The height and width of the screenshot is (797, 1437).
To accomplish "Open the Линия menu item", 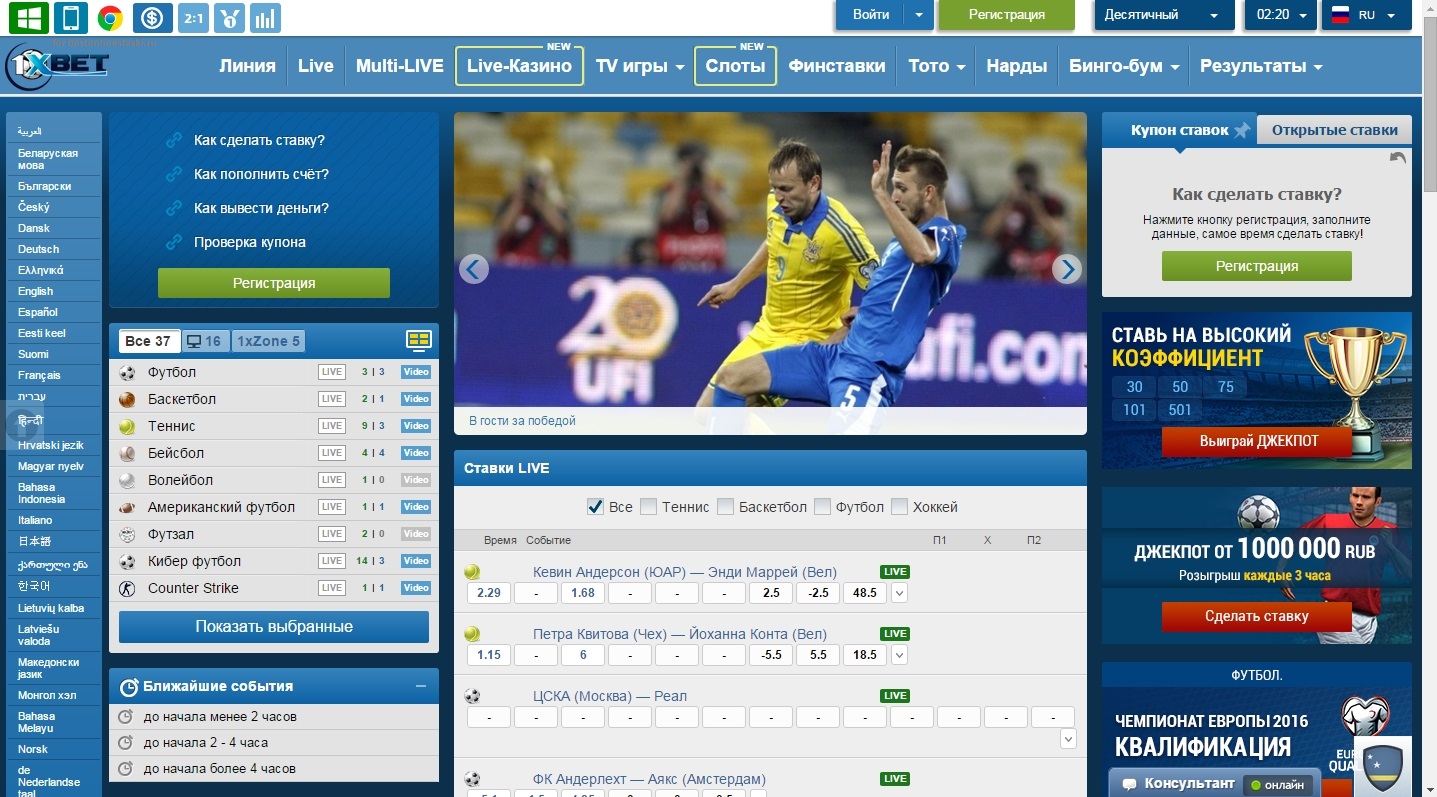I will (247, 66).
